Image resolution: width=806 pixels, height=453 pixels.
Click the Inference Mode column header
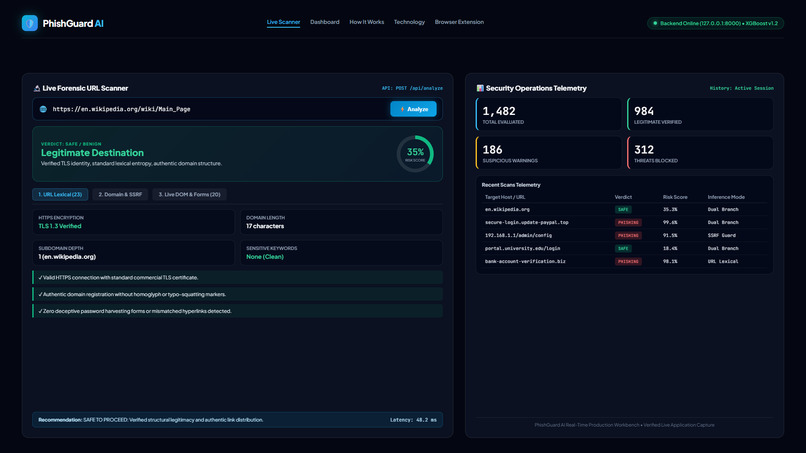point(726,197)
